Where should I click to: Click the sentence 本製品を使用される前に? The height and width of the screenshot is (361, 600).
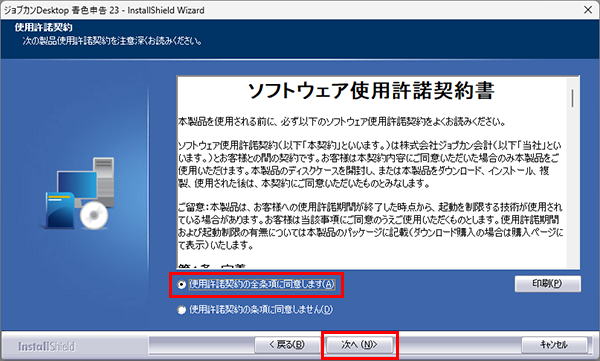click(341, 122)
